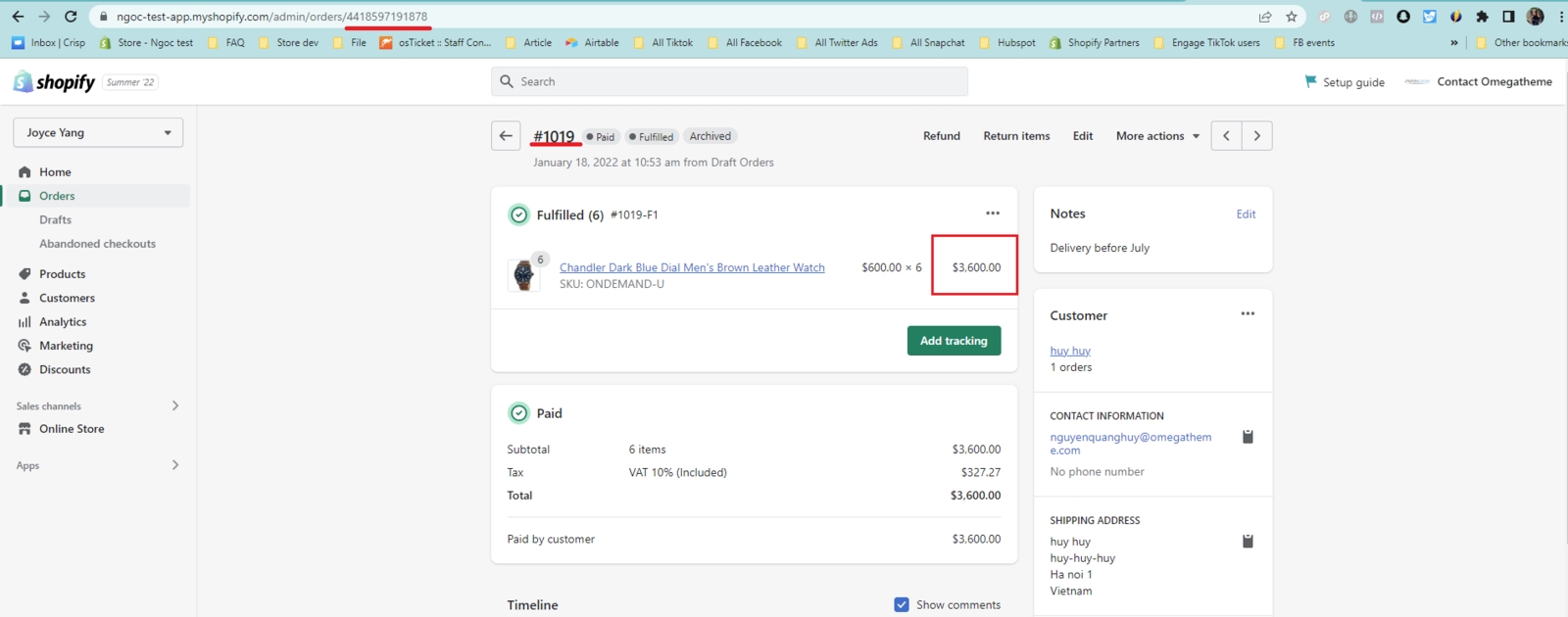The height and width of the screenshot is (617, 1568).
Task: Click the Add tracking button
Action: click(x=954, y=341)
